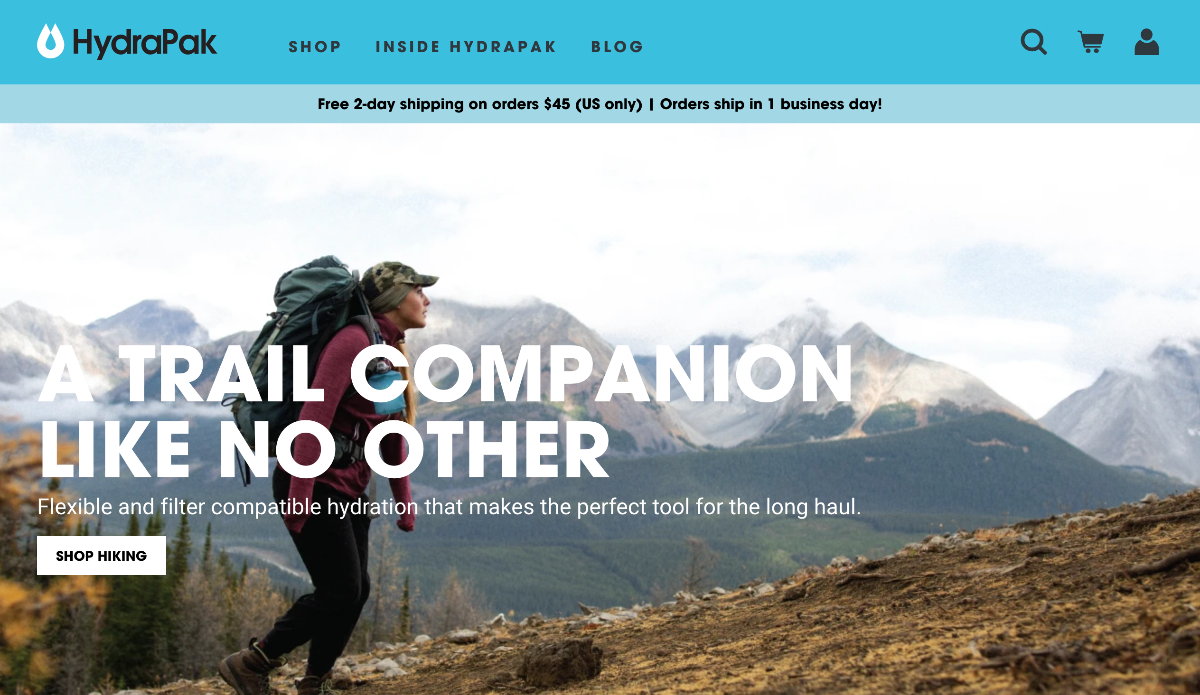Open the INSIDE HYDRAPAK menu
The image size is (1200, 695).
tap(466, 46)
